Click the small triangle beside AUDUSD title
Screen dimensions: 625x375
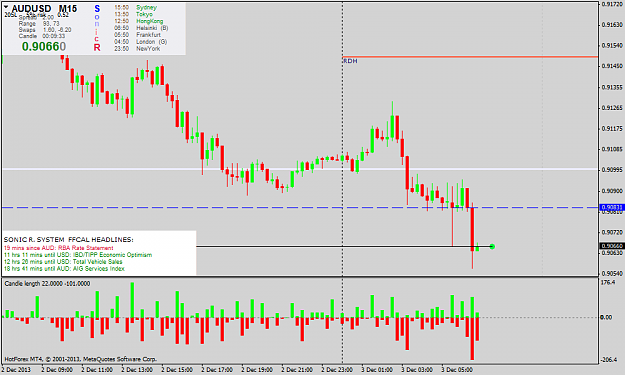6,7
